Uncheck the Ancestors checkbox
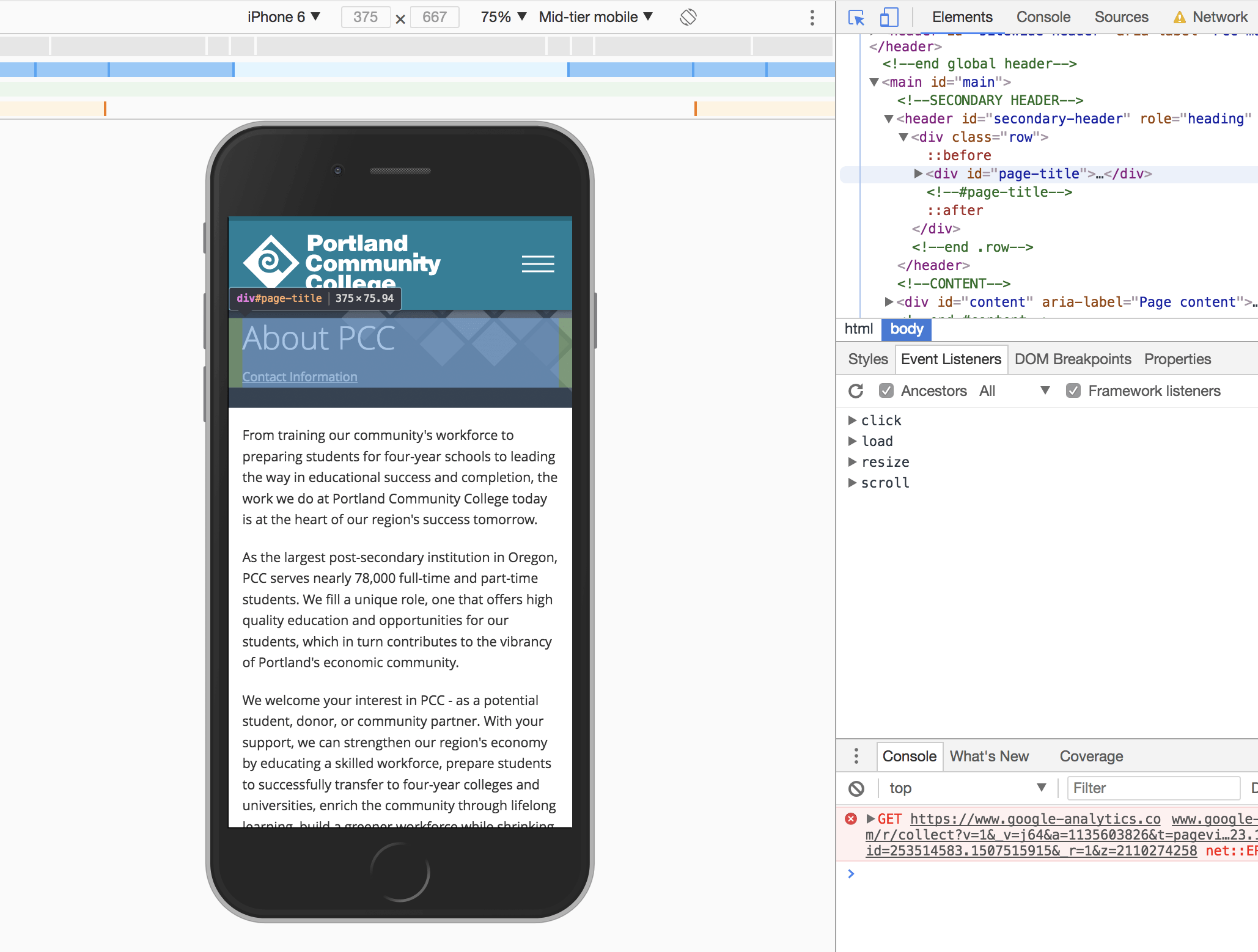The image size is (1258, 952). [886, 391]
